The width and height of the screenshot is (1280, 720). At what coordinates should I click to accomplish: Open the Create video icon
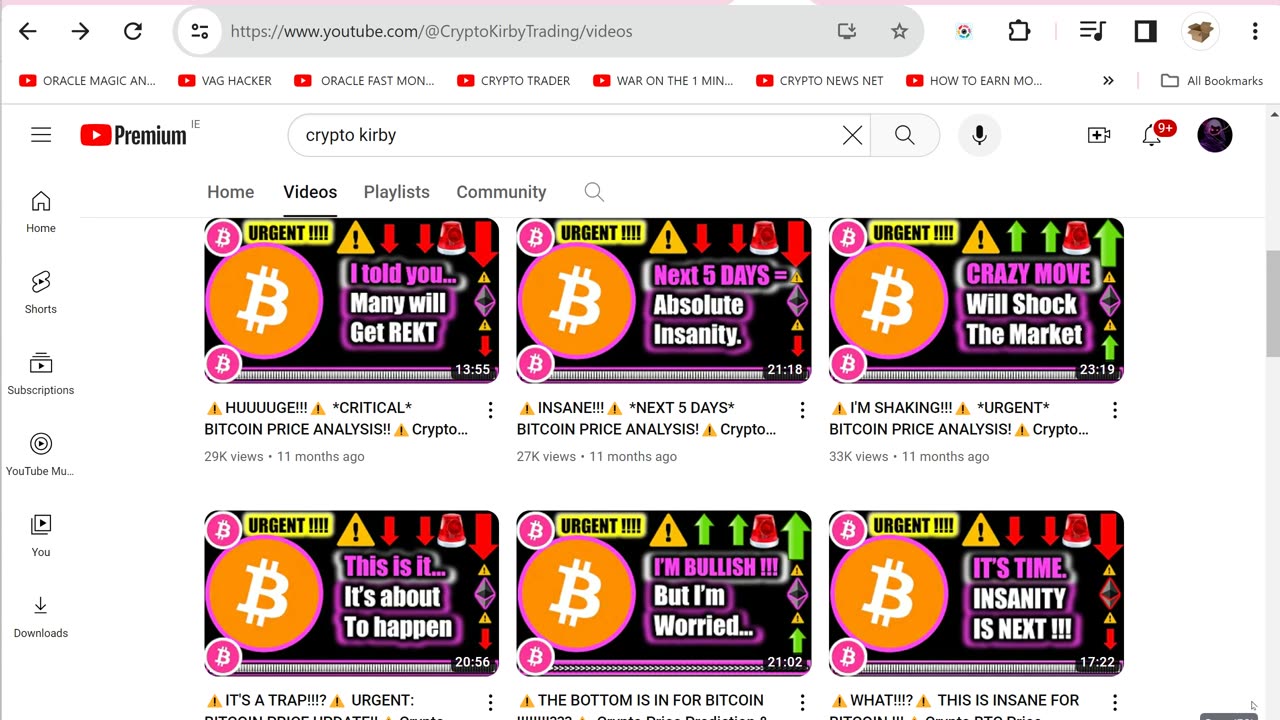tap(1099, 135)
